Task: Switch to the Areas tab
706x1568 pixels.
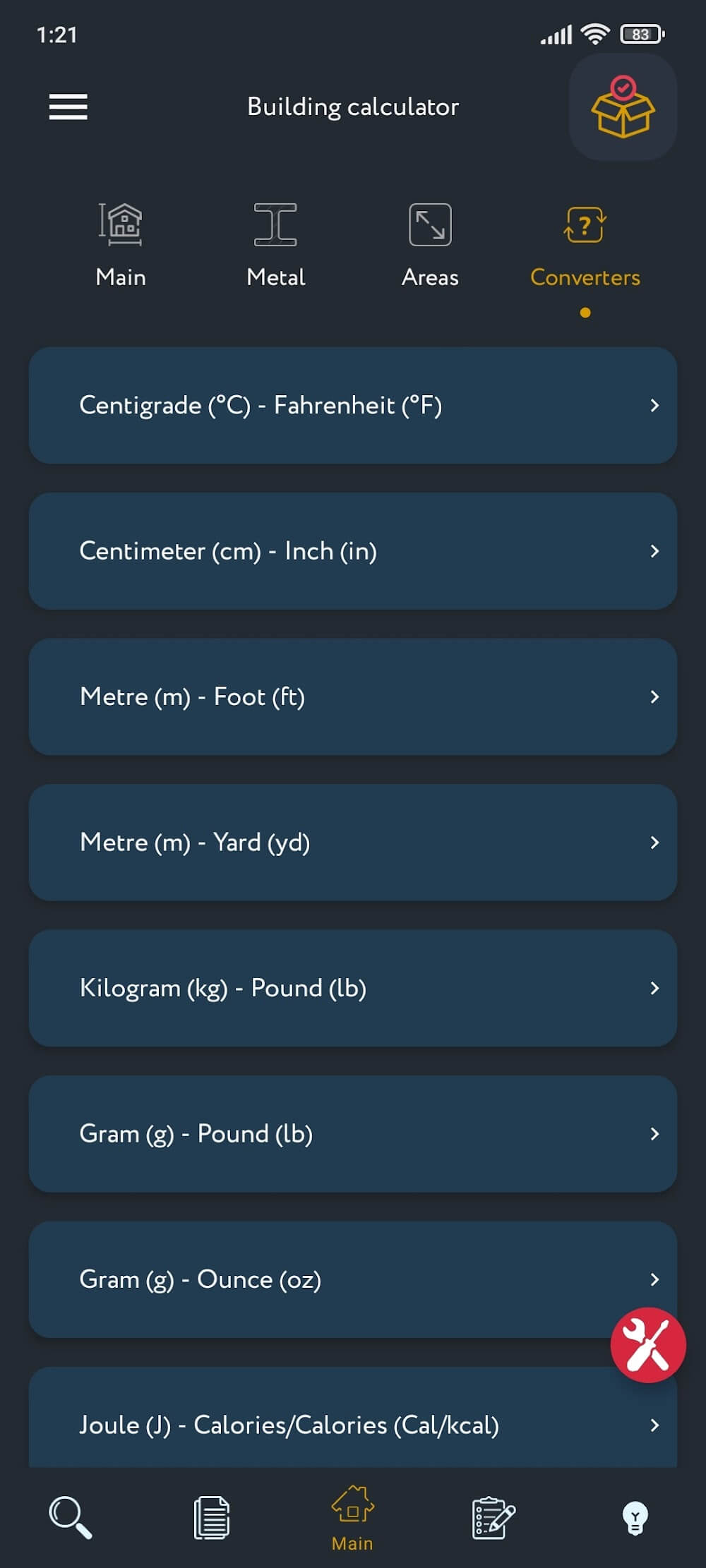Action: [430, 244]
